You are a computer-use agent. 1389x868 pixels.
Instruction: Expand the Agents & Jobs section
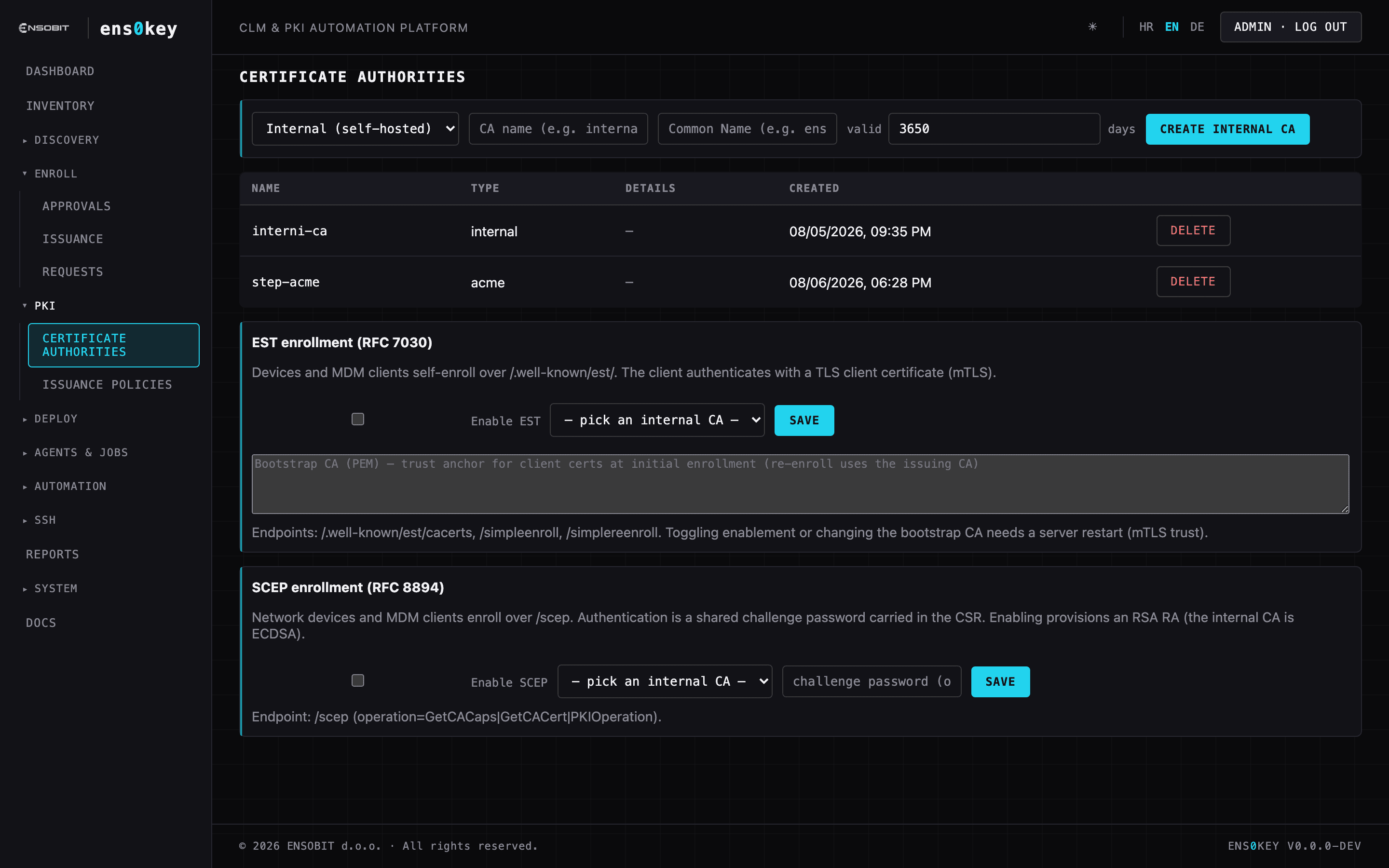coord(81,452)
